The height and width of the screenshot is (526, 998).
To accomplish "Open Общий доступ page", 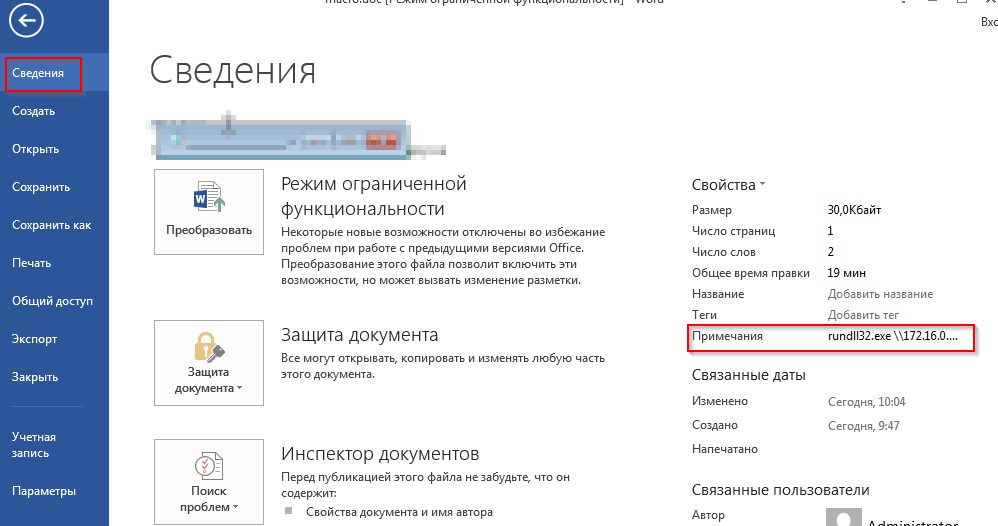I will (52, 301).
